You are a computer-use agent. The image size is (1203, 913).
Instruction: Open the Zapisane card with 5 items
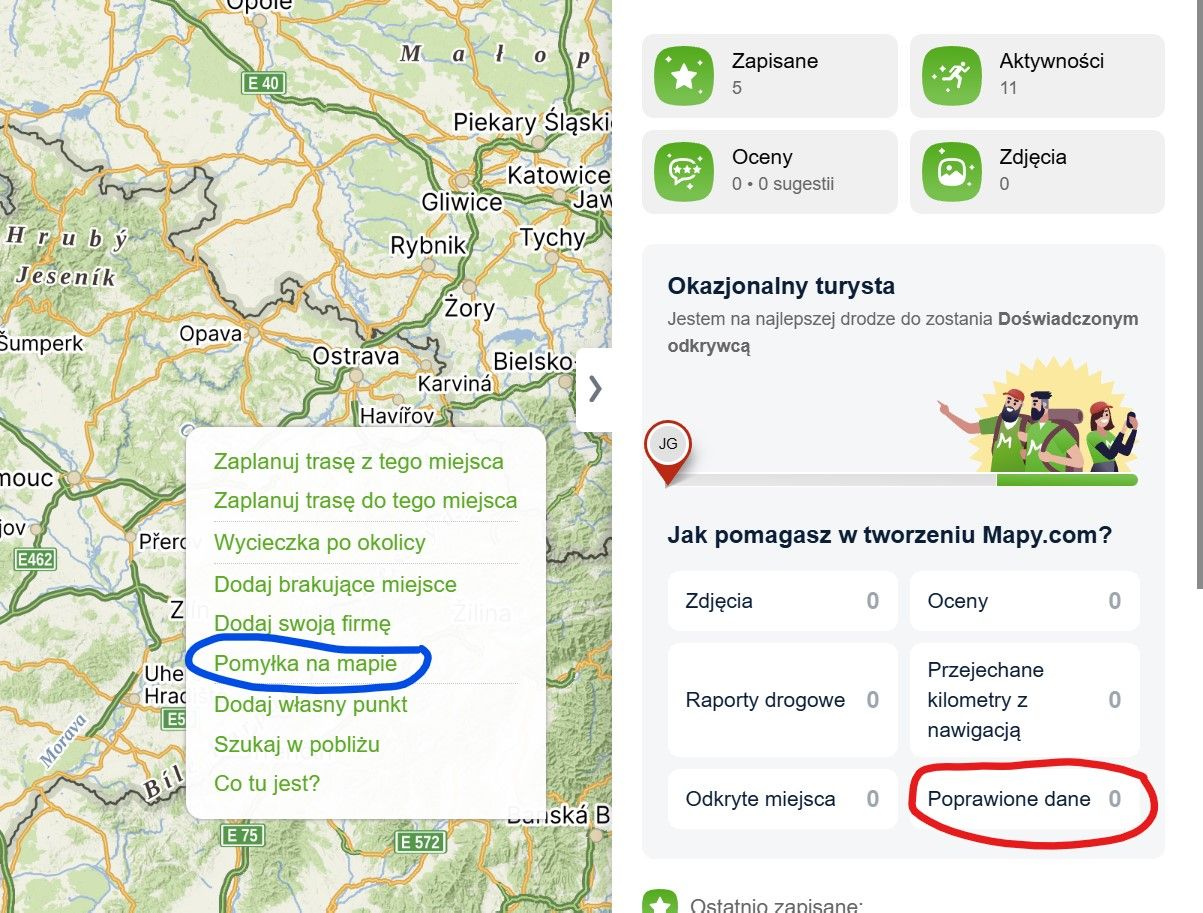[770, 76]
